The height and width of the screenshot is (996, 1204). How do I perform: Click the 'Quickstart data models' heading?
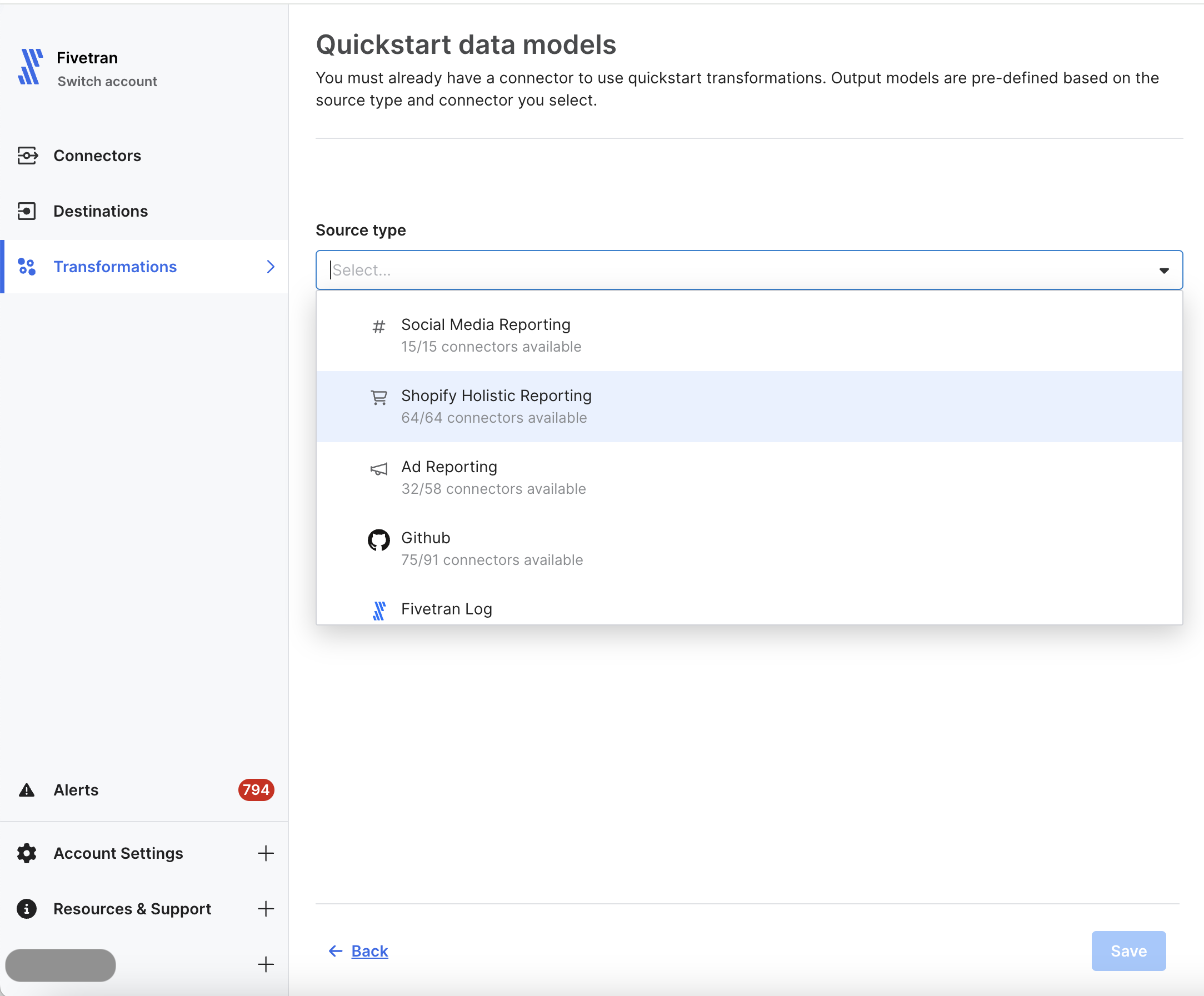(x=466, y=44)
